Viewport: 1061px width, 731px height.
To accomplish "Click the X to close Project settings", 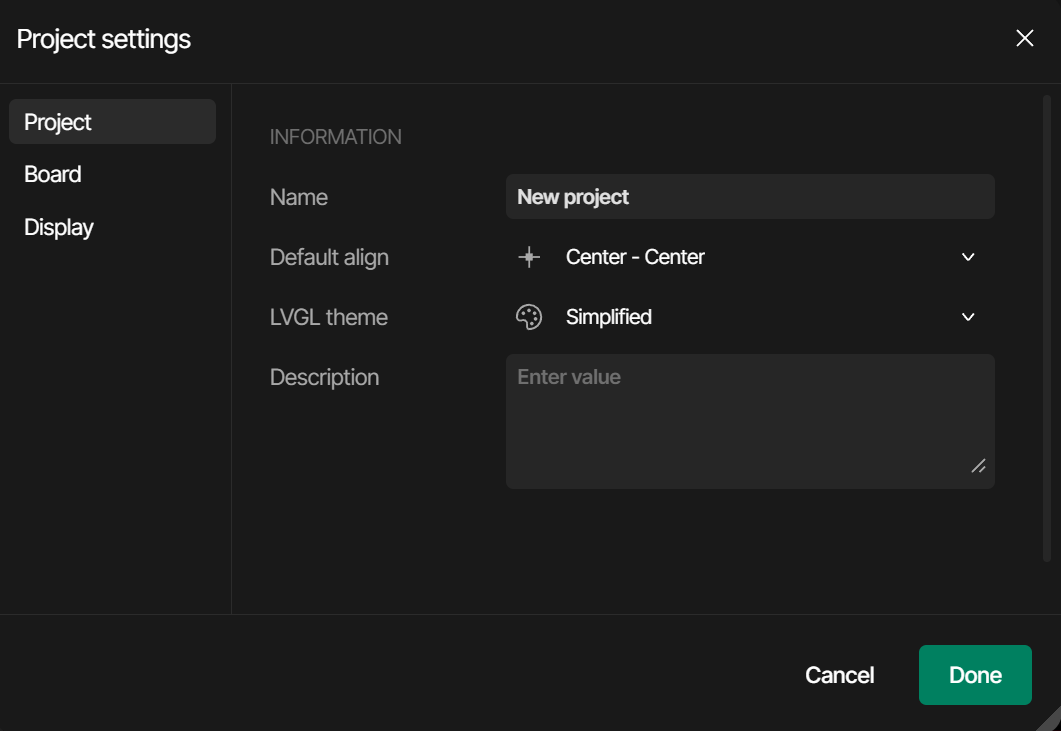I will click(x=1024, y=38).
